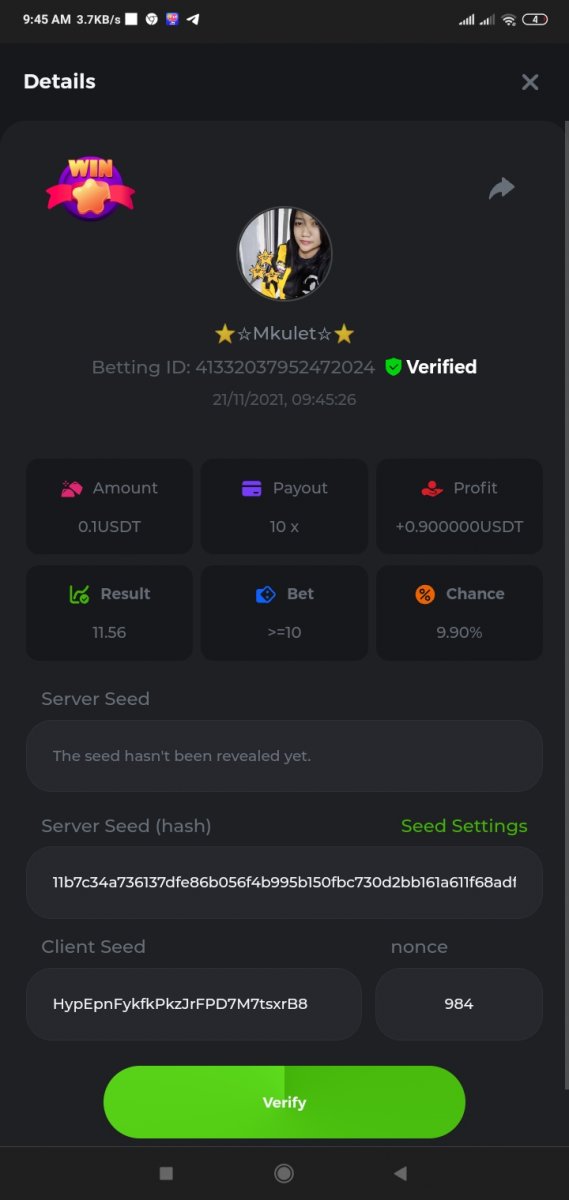
Task: Tap the green Result chart icon
Action: 79,594
